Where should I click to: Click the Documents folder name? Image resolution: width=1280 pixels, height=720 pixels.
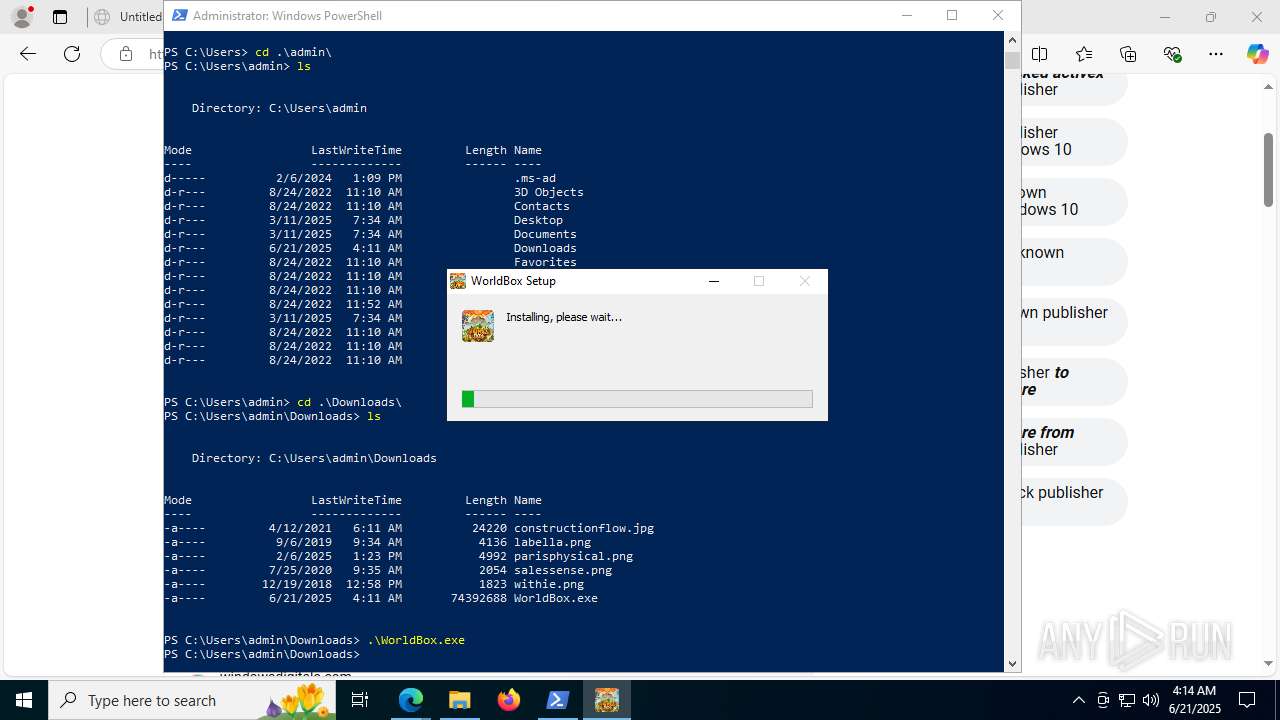click(x=545, y=234)
